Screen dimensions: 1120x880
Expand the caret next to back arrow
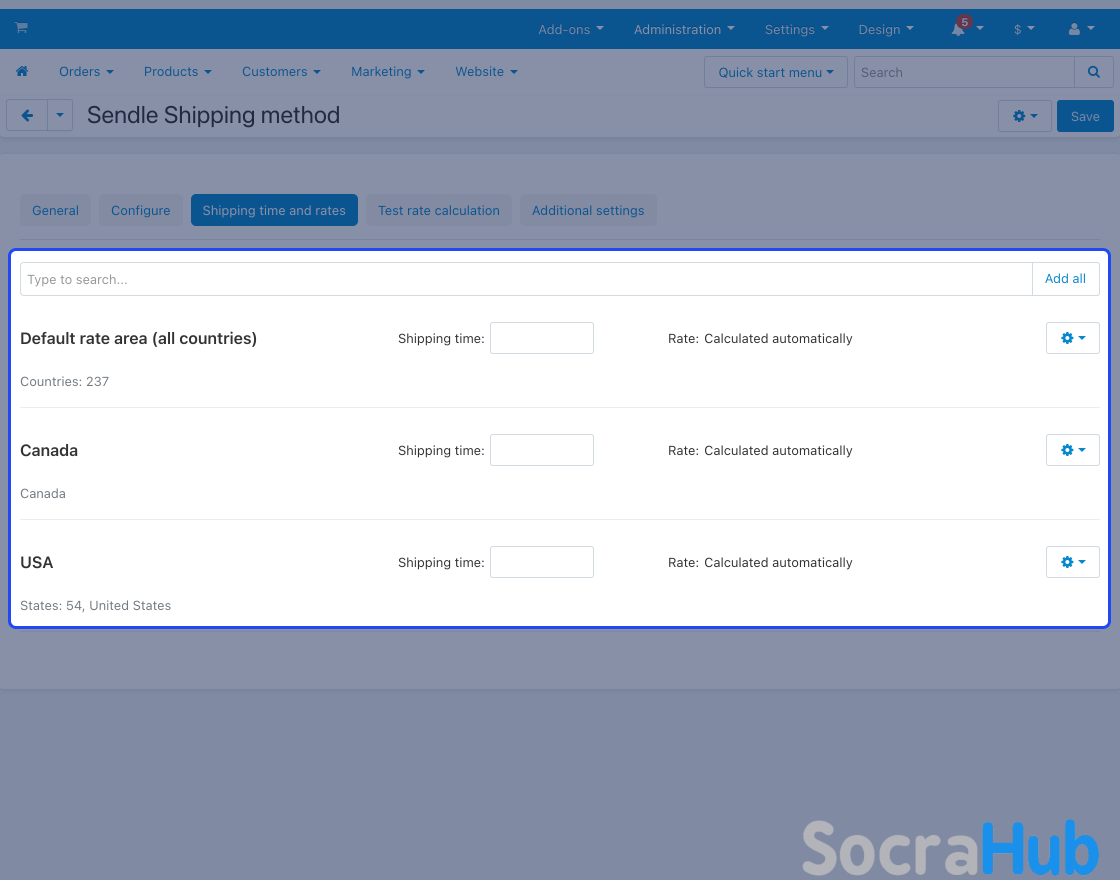pos(60,115)
